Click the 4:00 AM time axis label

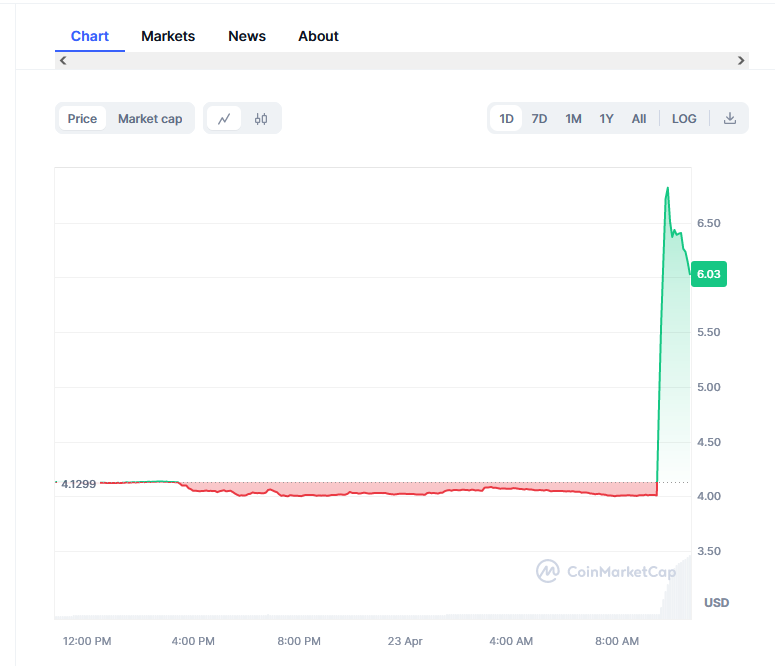coord(511,641)
